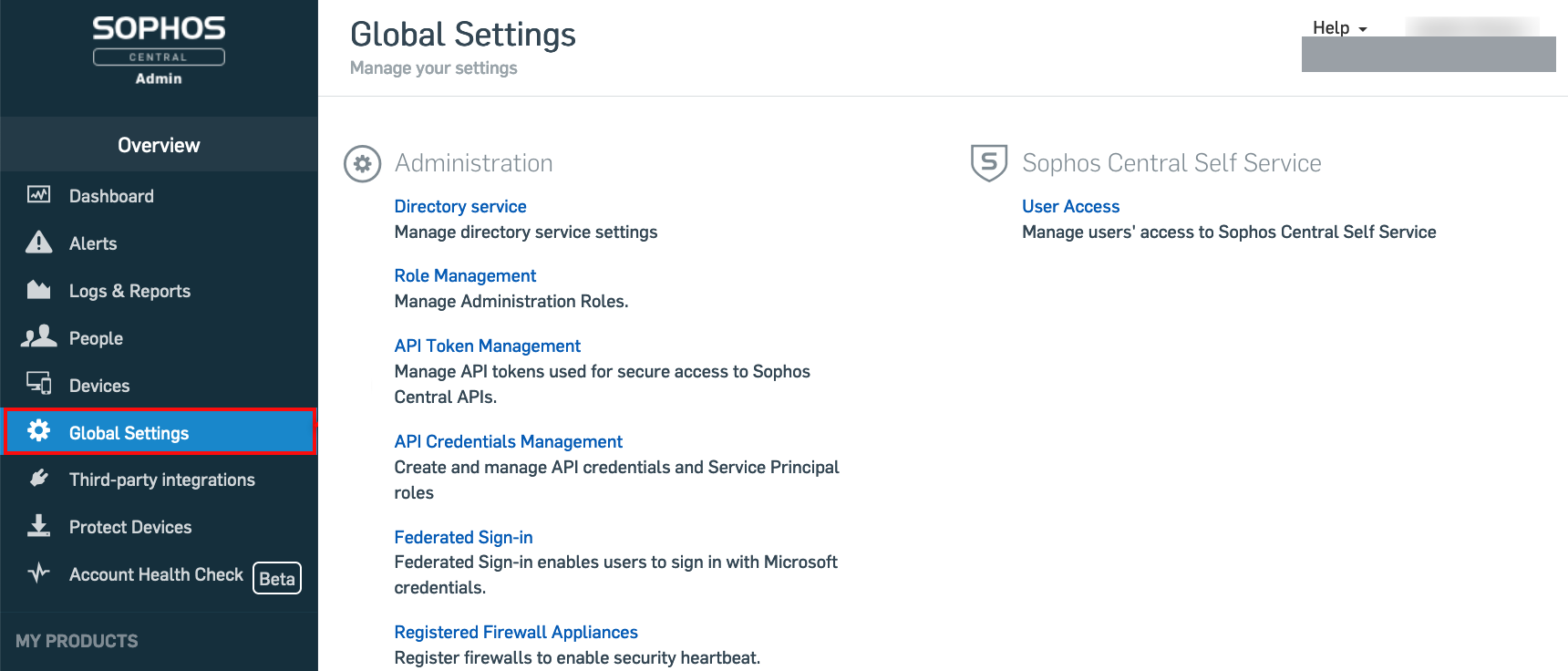Click the Third-party integrations plug icon
1568x671 pixels.
tap(38, 478)
